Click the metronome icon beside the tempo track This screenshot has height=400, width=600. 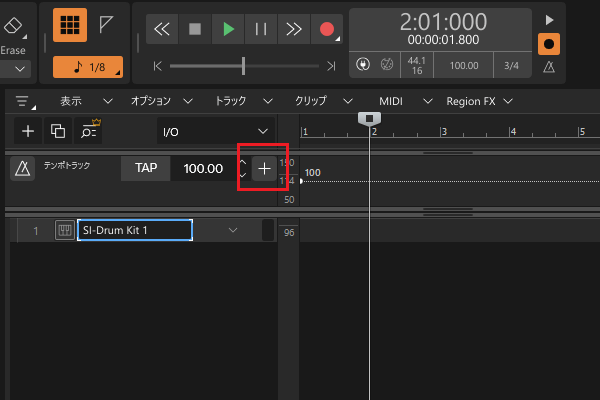tap(22, 169)
